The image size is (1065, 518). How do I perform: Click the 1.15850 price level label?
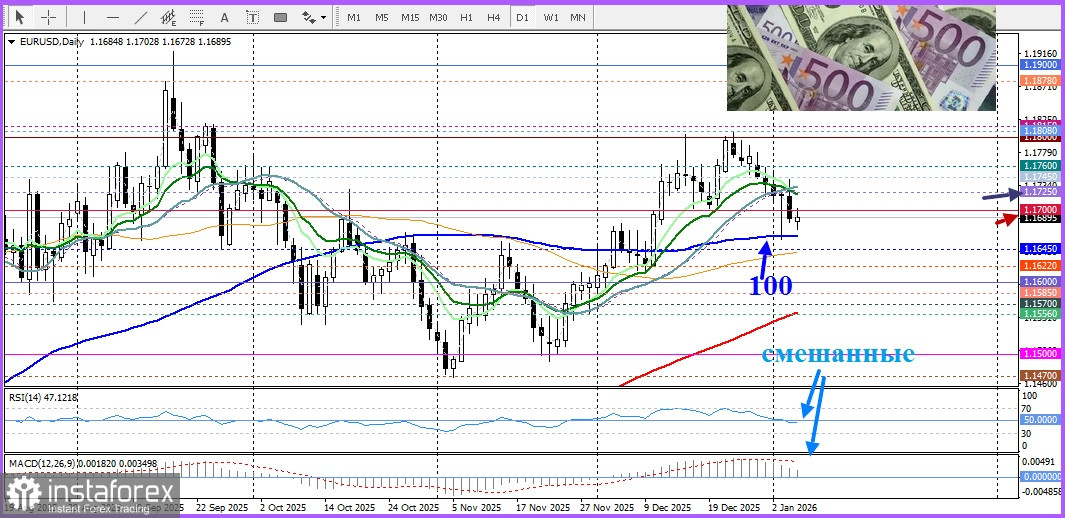click(1040, 292)
